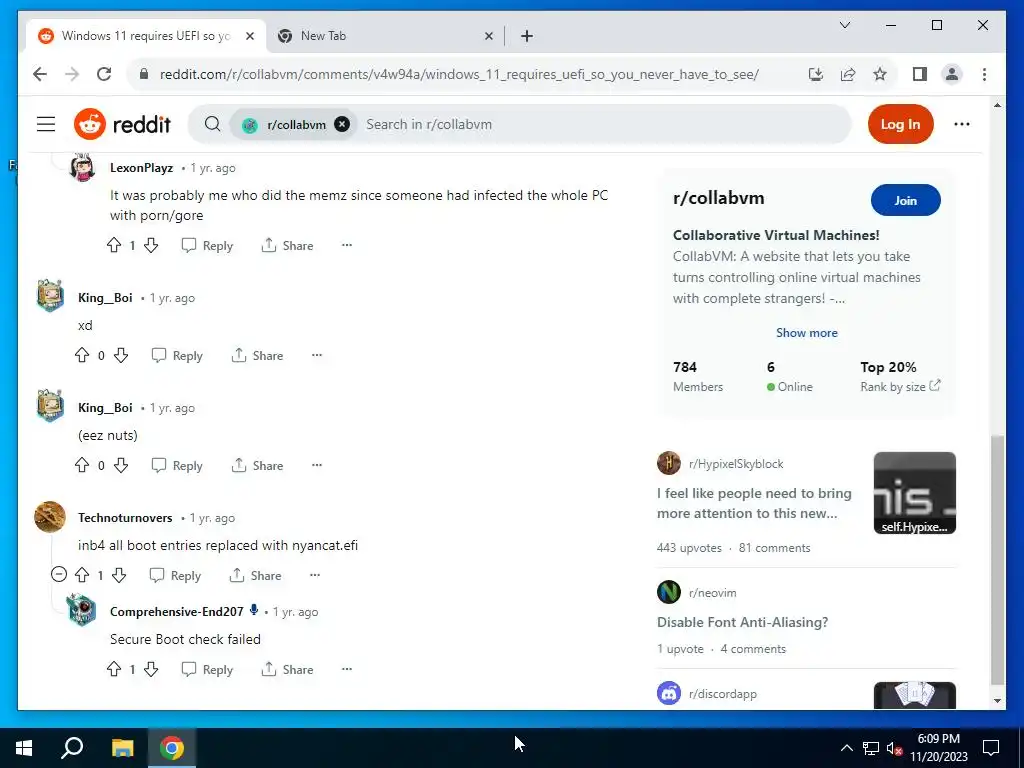
Task: Click the Log In button
Action: click(900, 124)
